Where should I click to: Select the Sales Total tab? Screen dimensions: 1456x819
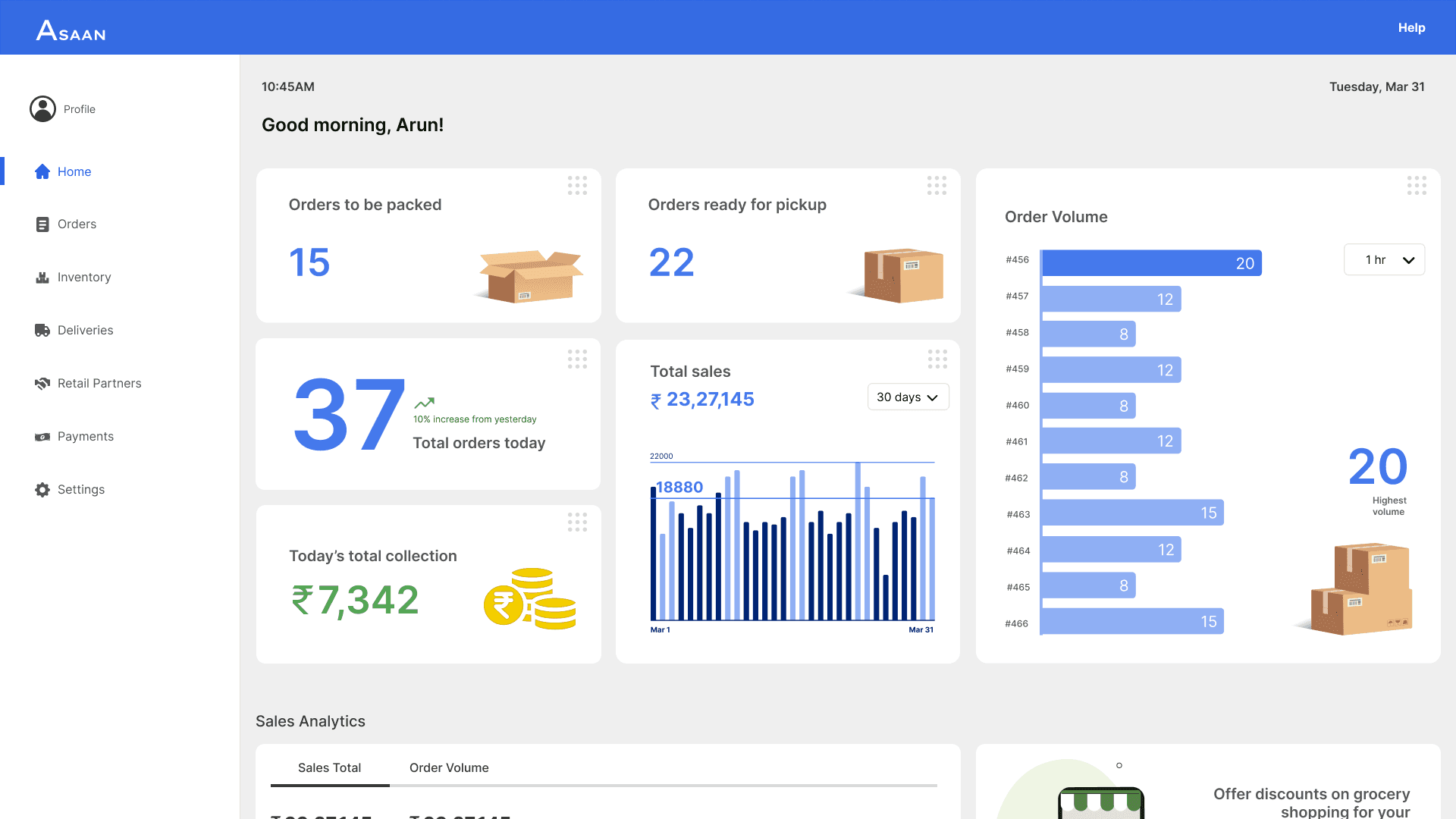(x=329, y=767)
